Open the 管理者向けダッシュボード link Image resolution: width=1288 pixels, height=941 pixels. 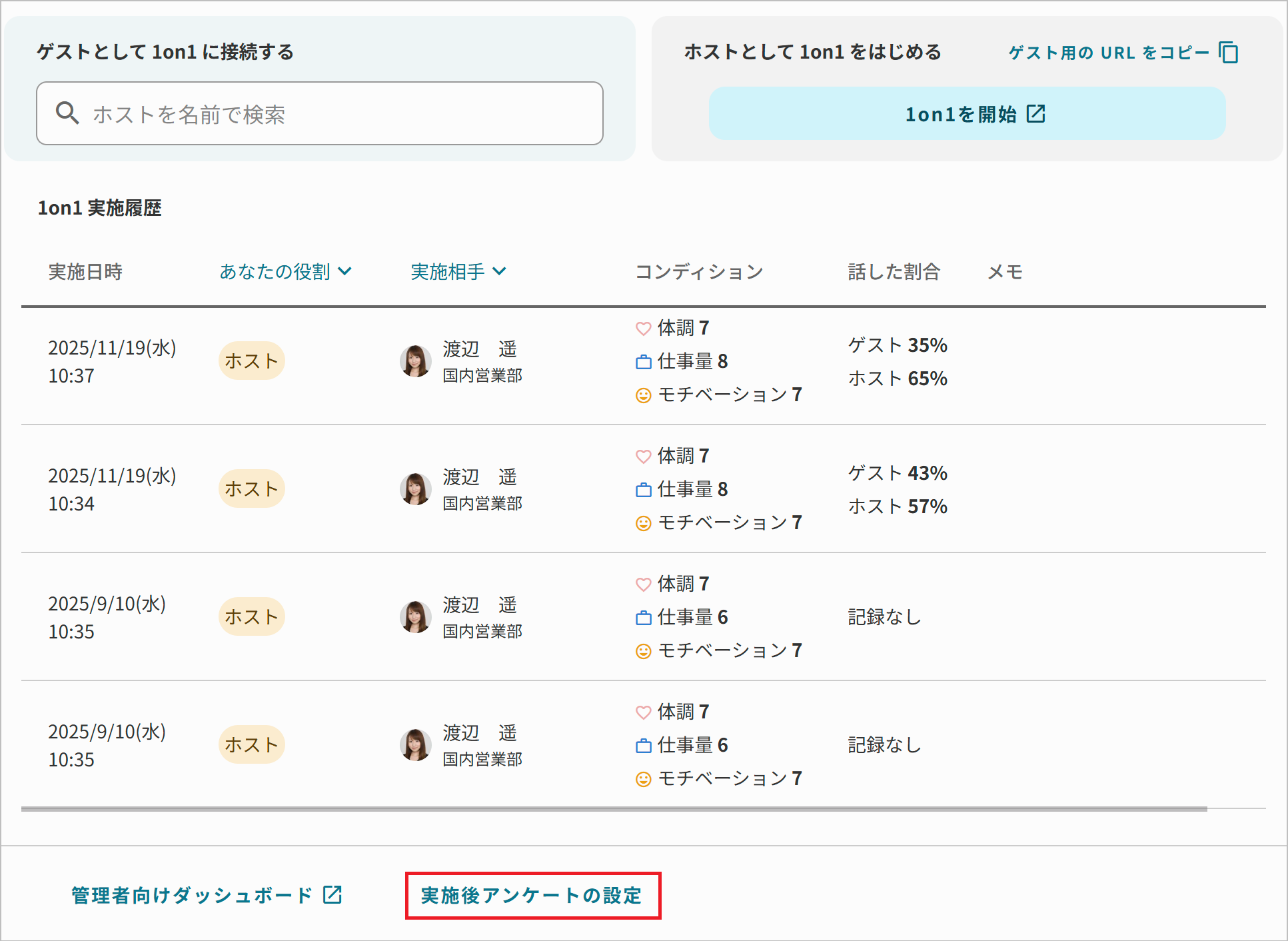click(192, 895)
